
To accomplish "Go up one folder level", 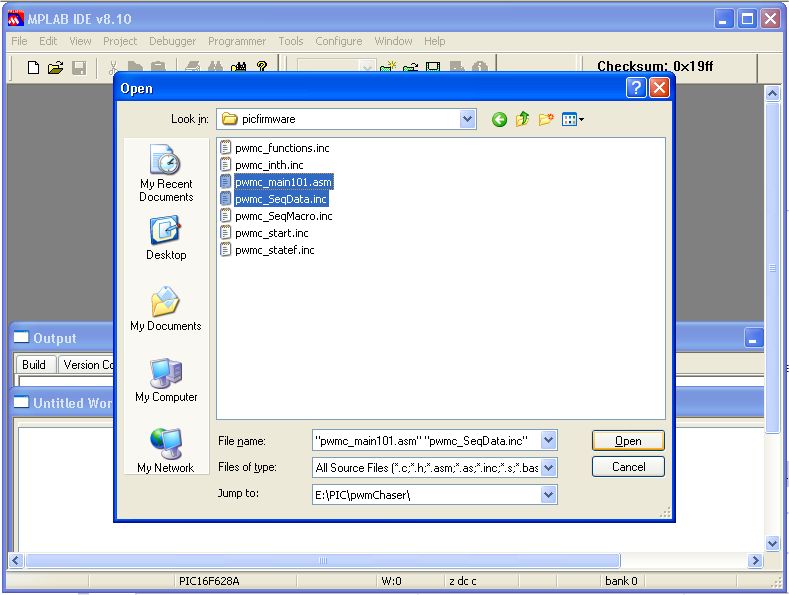I will coord(522,119).
